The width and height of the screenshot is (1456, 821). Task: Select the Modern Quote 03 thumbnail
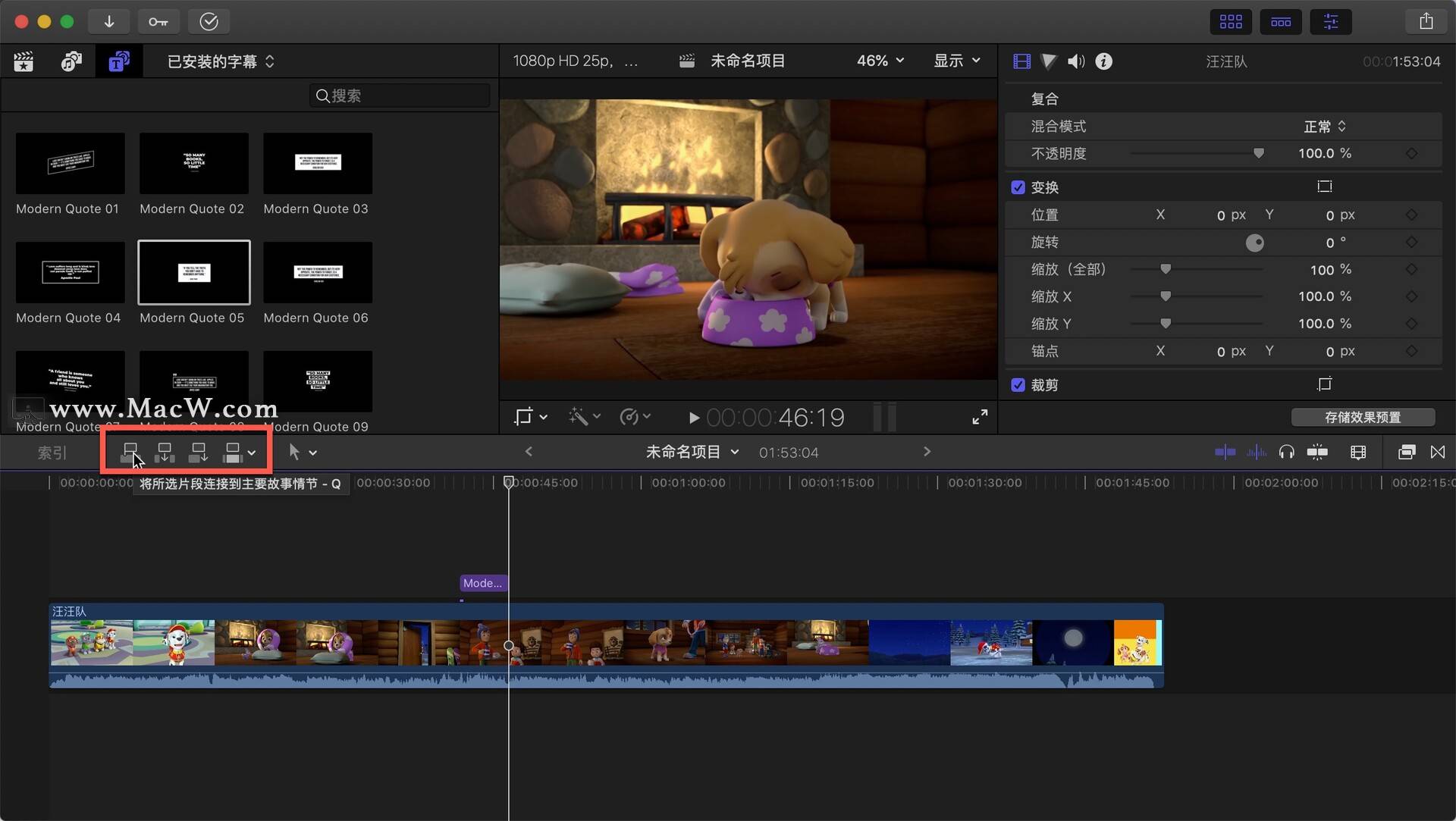[x=318, y=163]
